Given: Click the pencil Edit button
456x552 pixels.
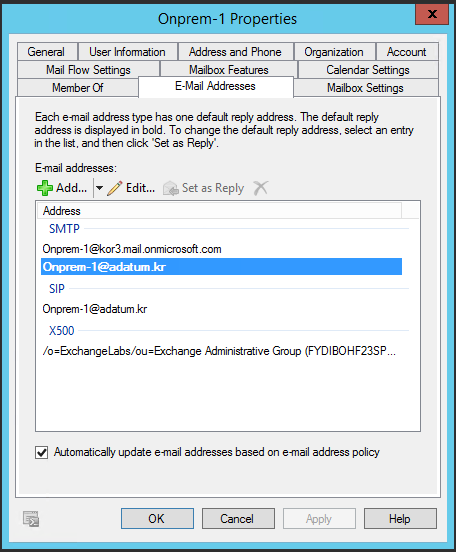Looking at the screenshot, I should click(131, 188).
